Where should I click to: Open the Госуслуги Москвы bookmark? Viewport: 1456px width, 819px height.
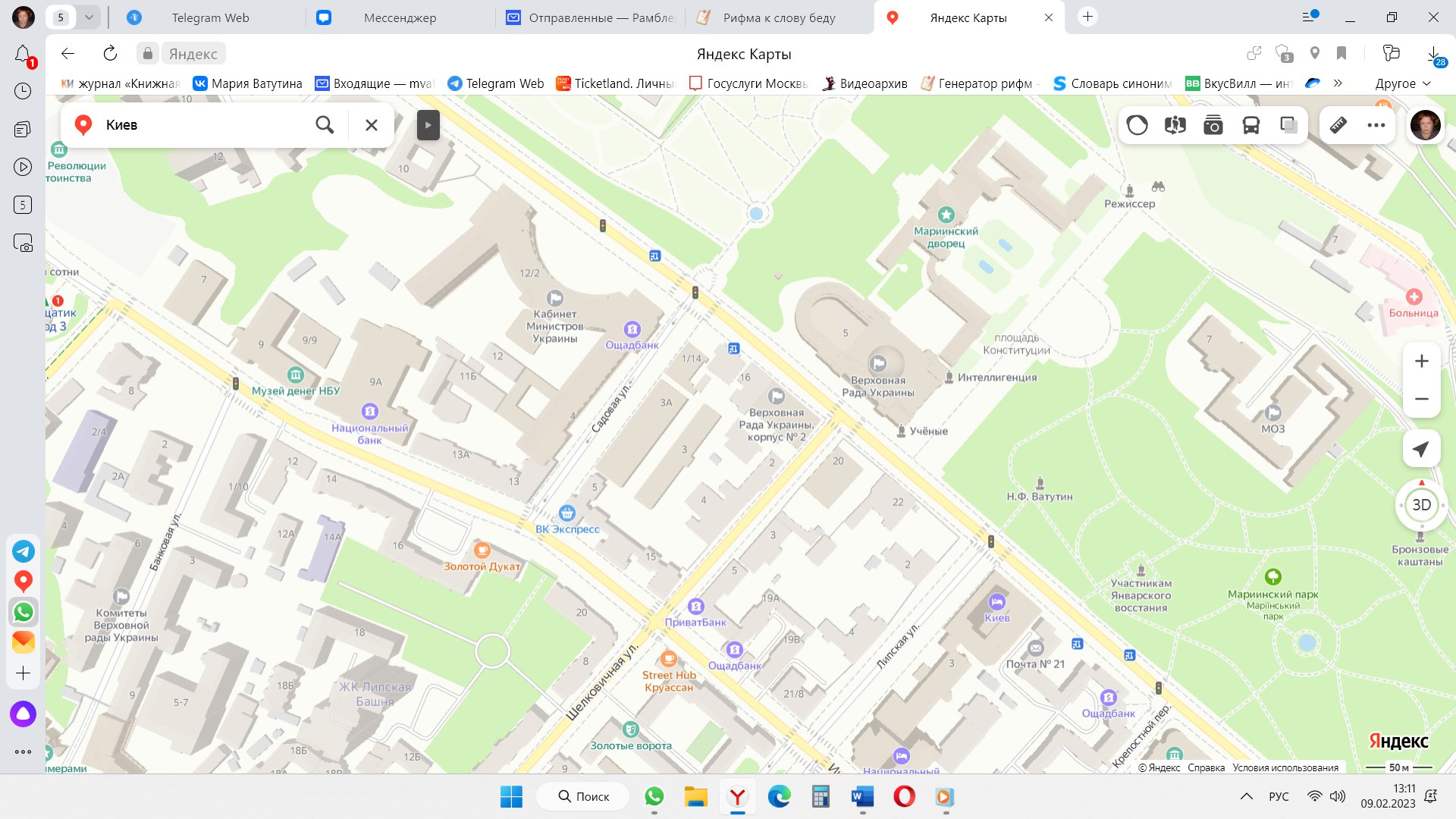tap(748, 83)
